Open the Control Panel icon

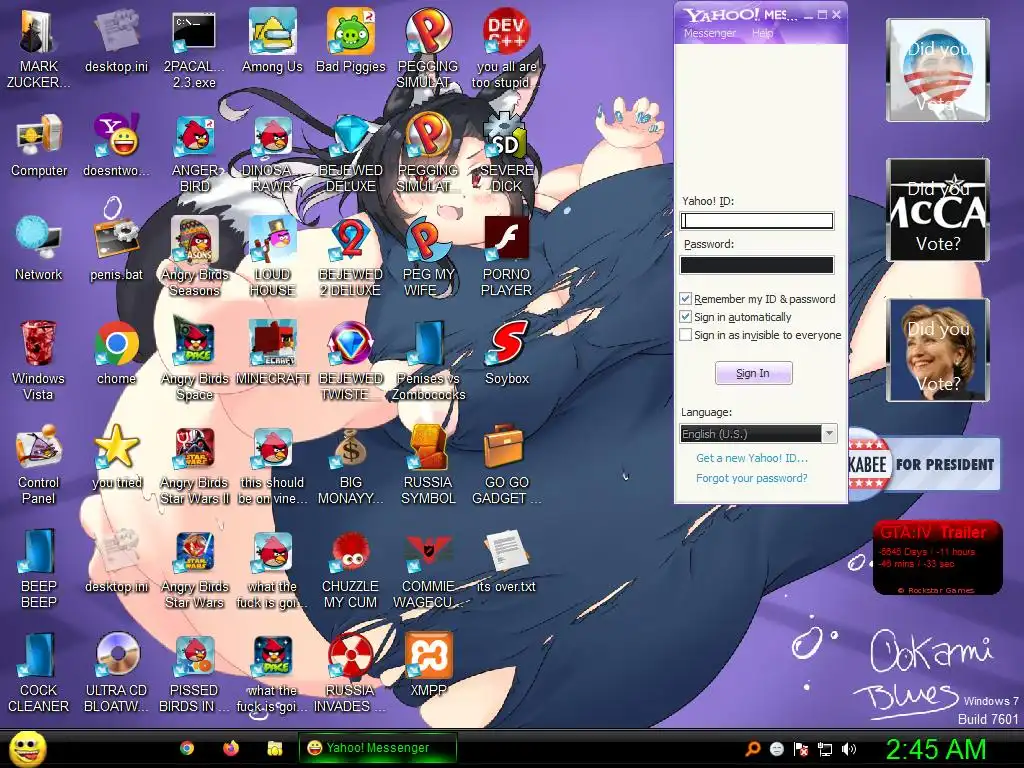coord(39,464)
